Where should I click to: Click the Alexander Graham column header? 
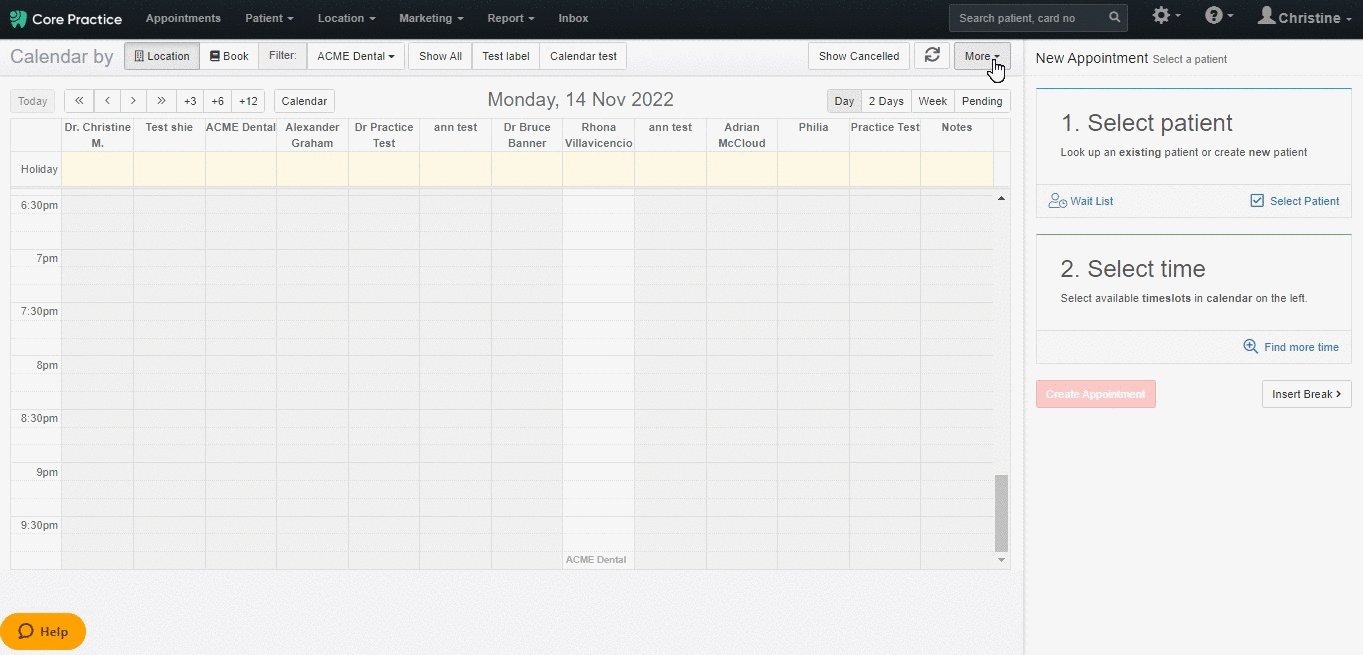tap(312, 135)
